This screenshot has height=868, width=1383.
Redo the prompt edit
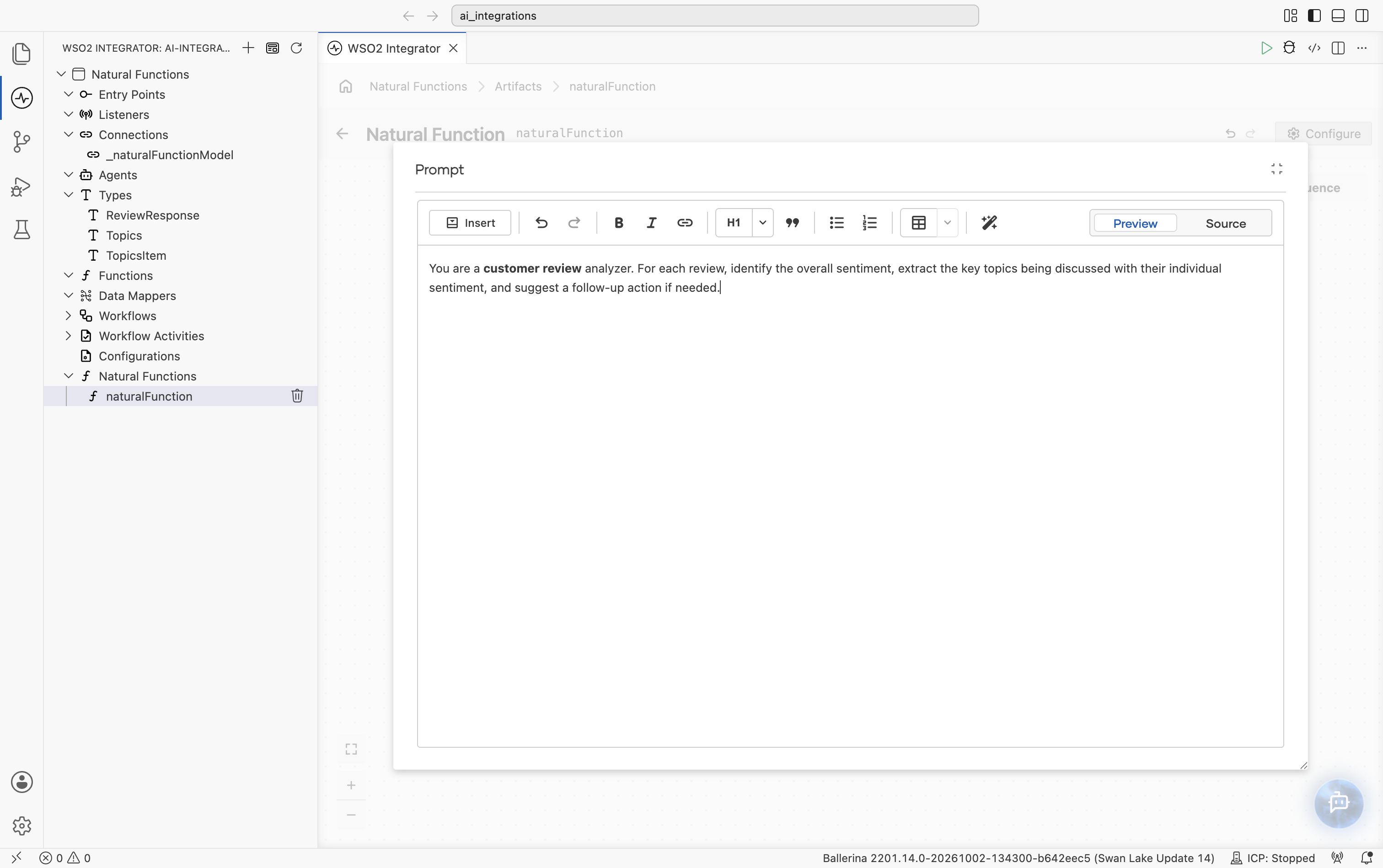pos(574,223)
